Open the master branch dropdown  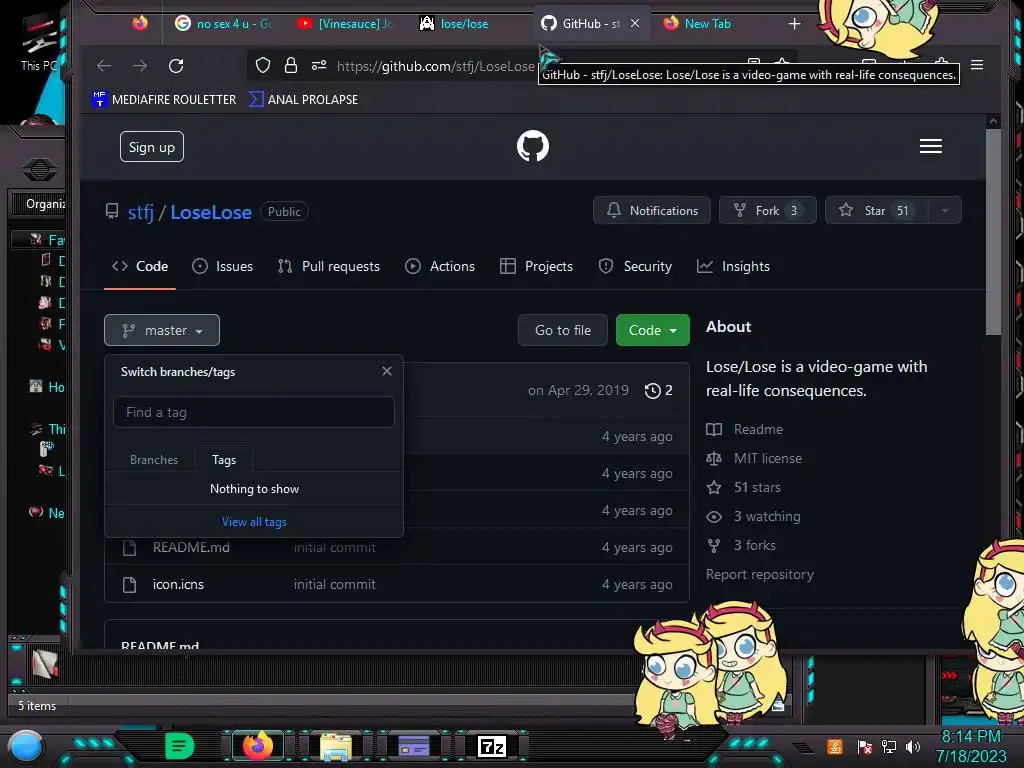(162, 330)
